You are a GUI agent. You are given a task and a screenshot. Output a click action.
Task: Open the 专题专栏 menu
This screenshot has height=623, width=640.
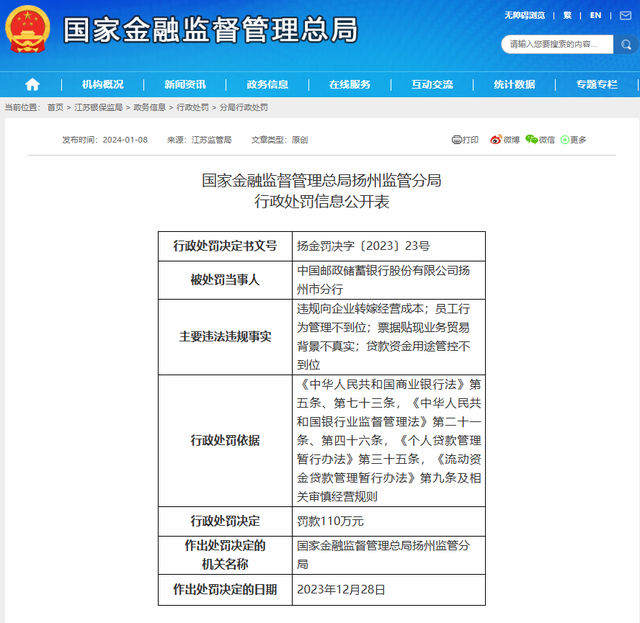[x=597, y=85]
